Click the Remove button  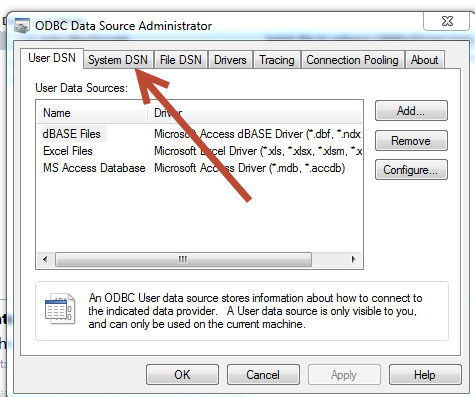coord(411,141)
